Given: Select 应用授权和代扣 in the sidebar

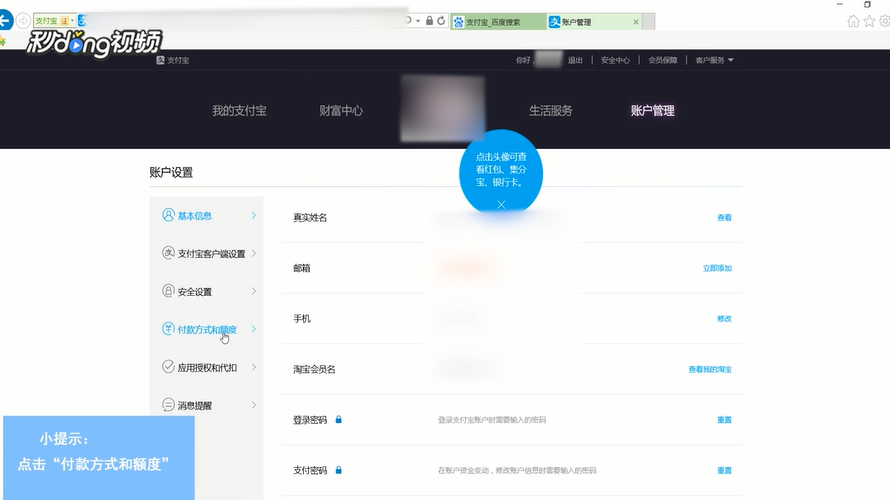Looking at the screenshot, I should pyautogui.click(x=207, y=367).
